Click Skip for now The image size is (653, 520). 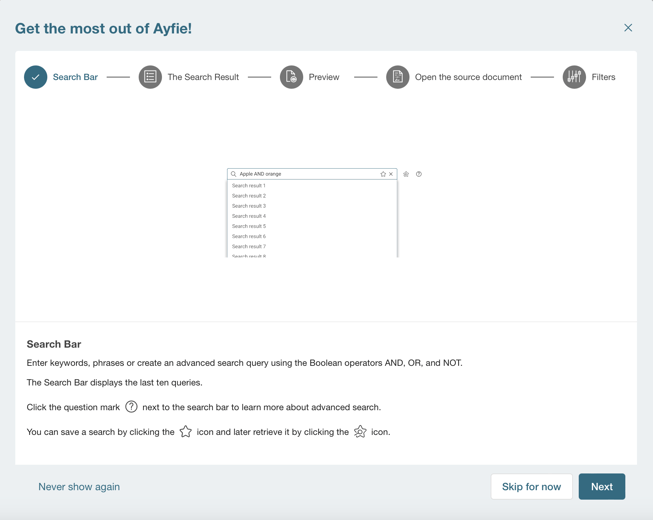pyautogui.click(x=531, y=486)
